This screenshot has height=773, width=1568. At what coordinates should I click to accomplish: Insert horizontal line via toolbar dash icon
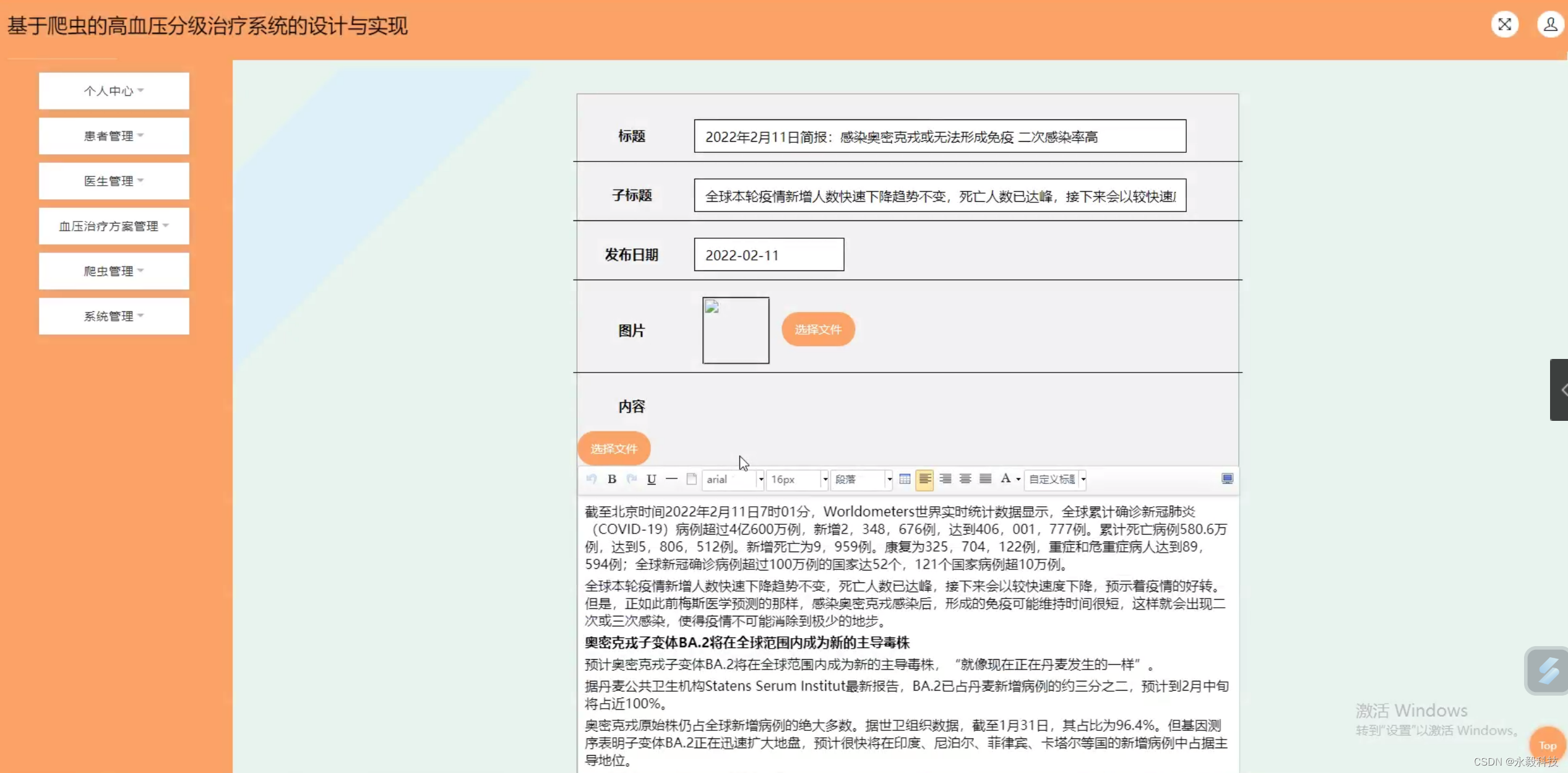coord(671,479)
